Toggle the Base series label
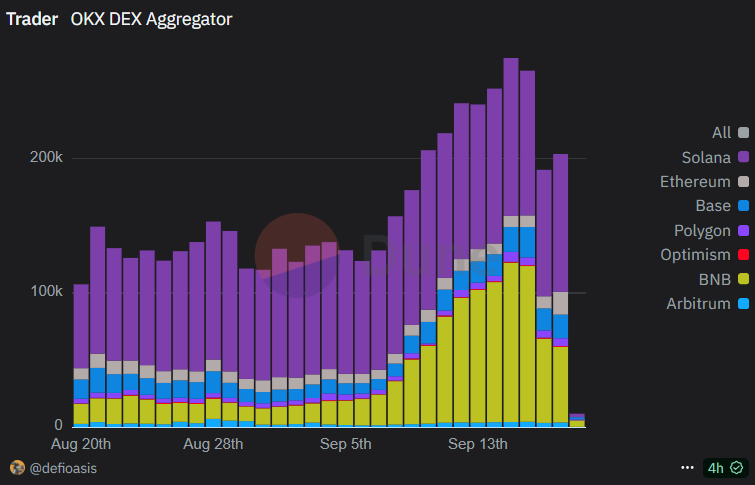 [713, 206]
